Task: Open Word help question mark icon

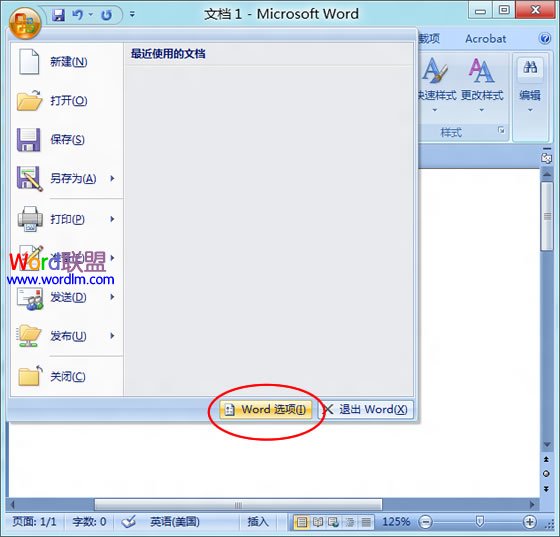Action: click(545, 38)
